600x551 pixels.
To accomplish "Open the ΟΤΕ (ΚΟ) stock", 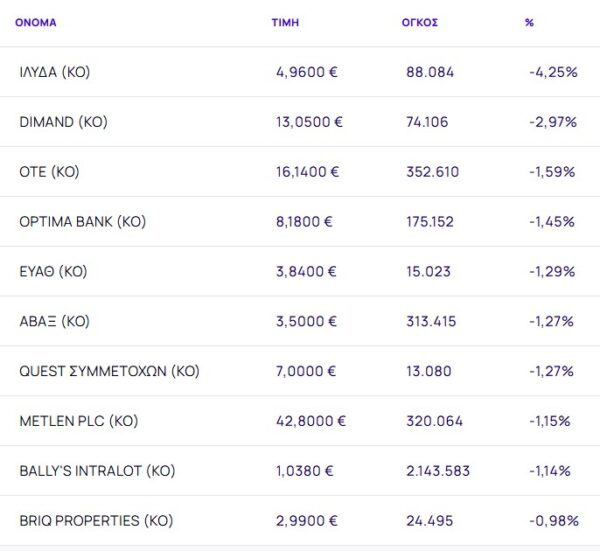I will point(49,172).
